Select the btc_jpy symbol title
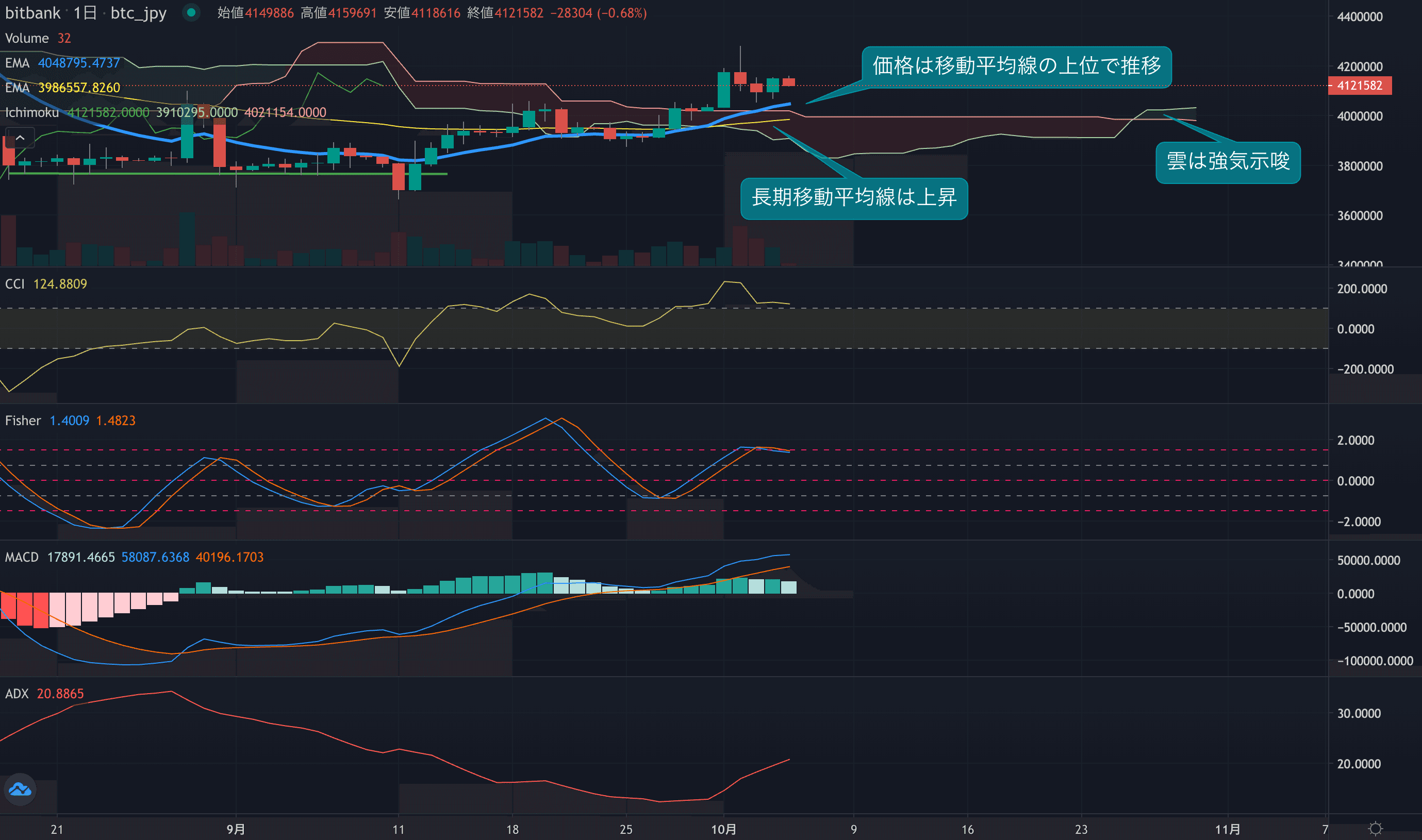Screen dimensions: 1422x840 pos(138,12)
